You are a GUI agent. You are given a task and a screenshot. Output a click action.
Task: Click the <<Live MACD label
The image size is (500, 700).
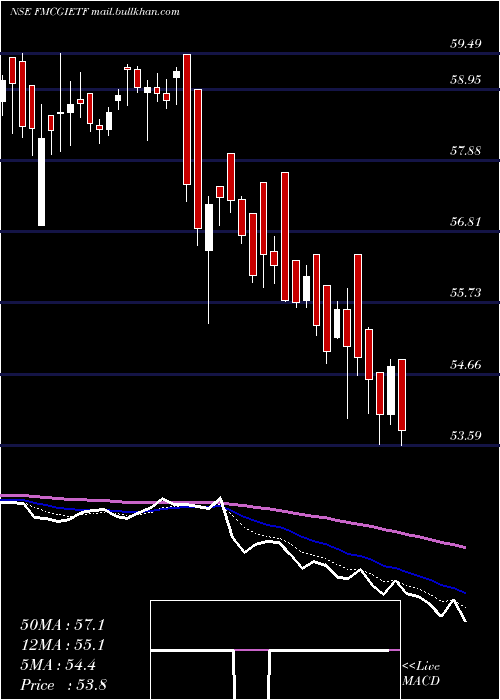[421, 674]
